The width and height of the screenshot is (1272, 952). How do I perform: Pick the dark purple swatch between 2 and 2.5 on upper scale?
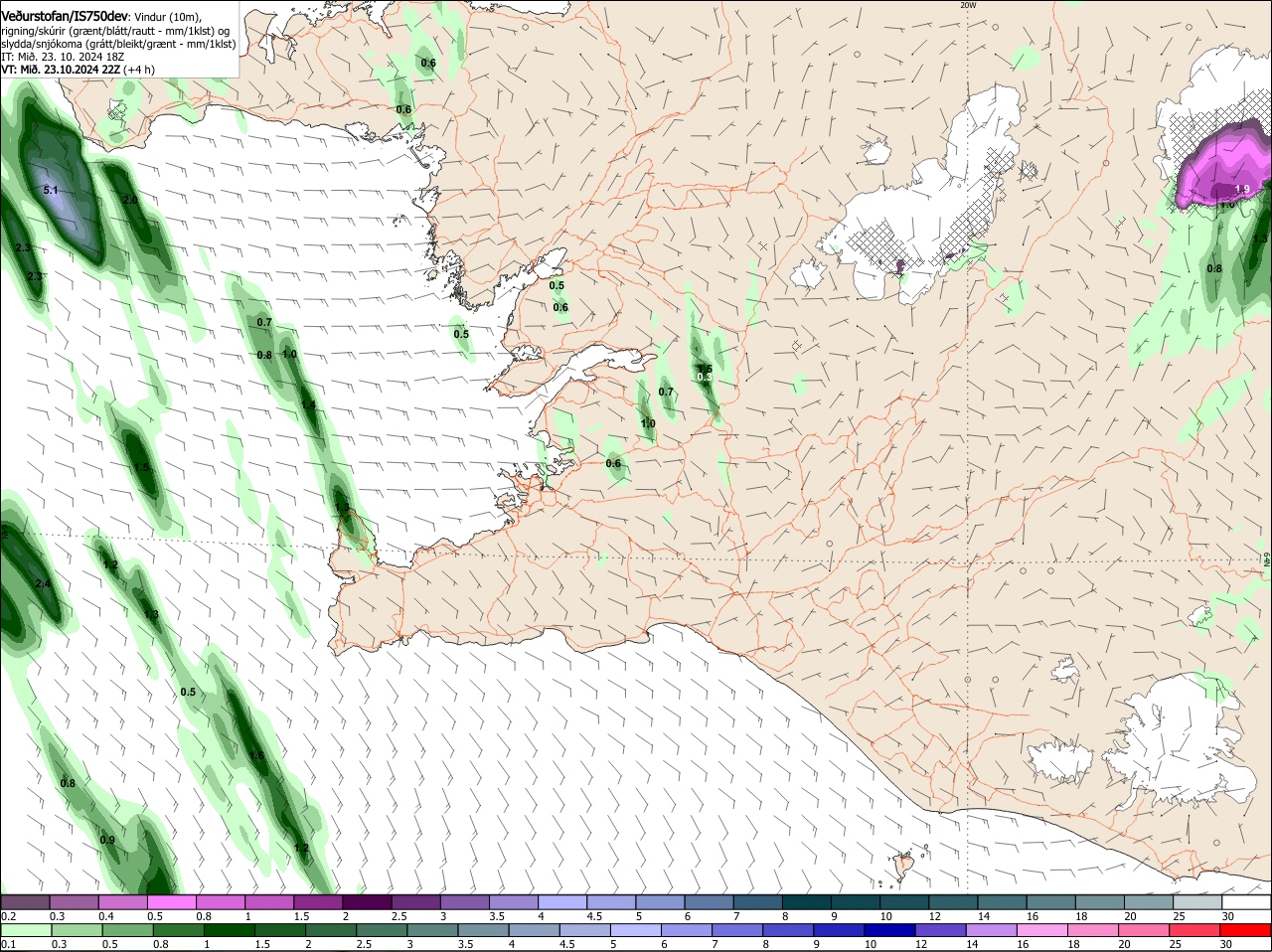(367, 901)
